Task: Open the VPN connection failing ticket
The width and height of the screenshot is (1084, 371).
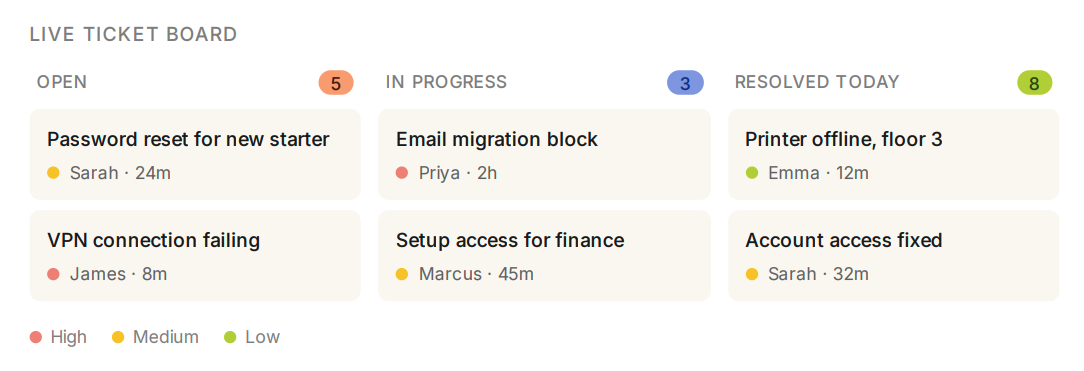Action: click(x=195, y=256)
